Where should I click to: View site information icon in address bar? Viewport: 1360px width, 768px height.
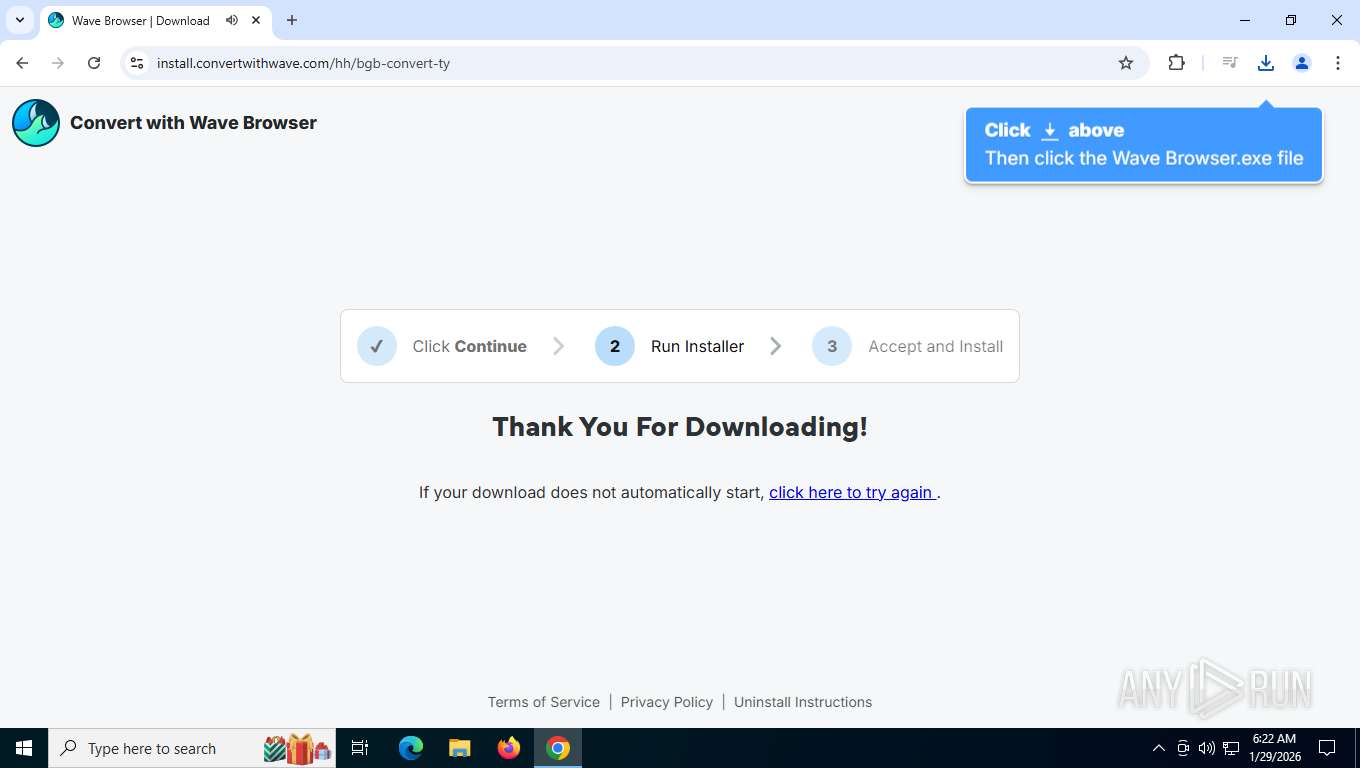pyautogui.click(x=137, y=63)
